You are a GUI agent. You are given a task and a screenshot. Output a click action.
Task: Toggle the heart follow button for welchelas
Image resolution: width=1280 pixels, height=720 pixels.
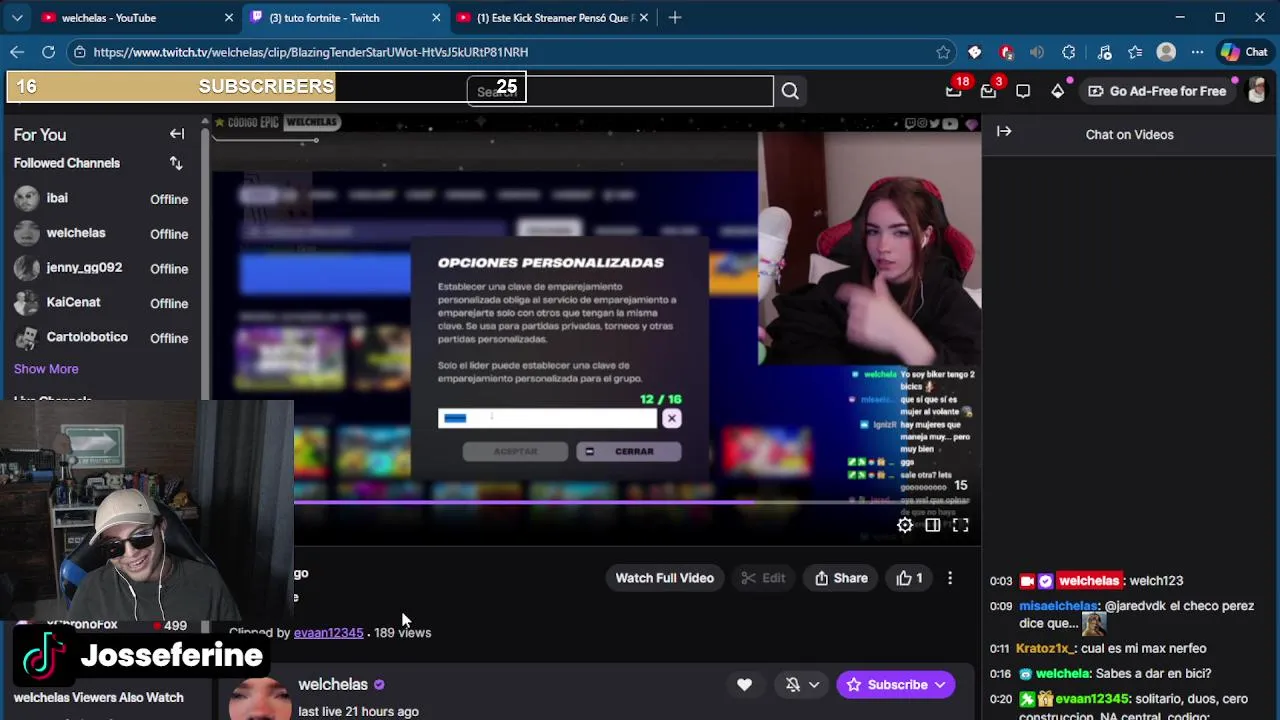coord(744,685)
